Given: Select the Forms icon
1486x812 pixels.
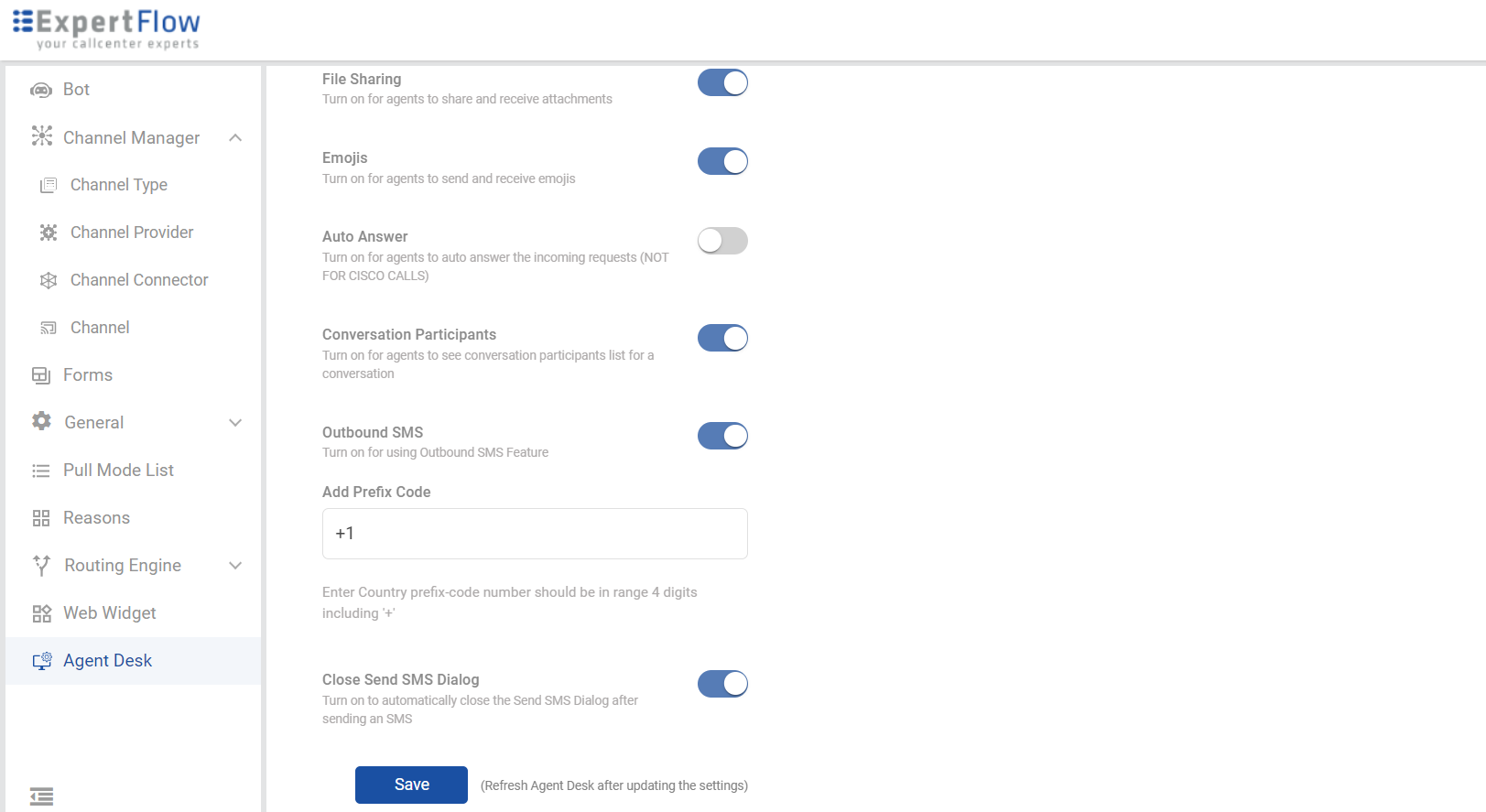Looking at the screenshot, I should [x=41, y=374].
